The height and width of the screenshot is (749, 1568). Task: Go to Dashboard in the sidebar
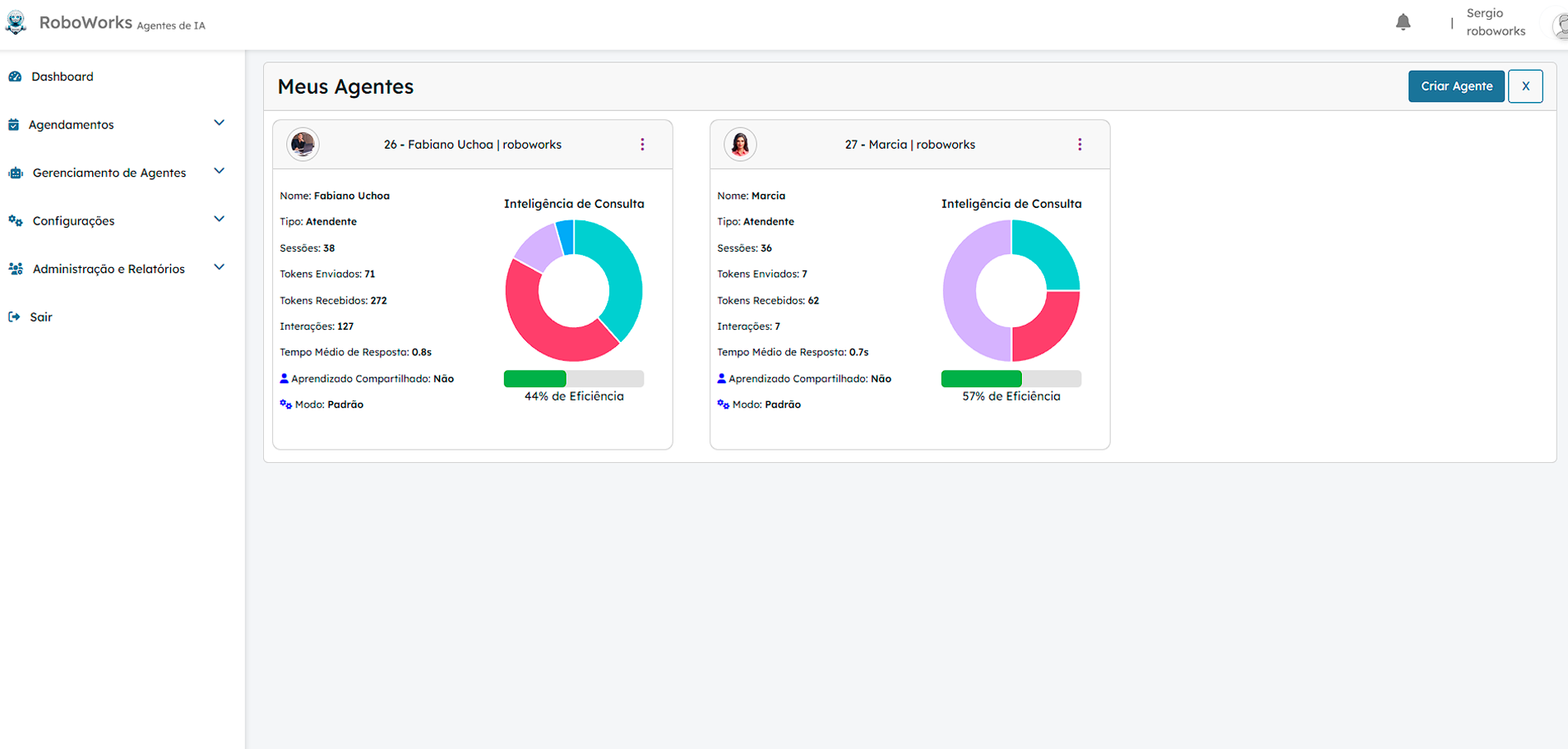(x=62, y=76)
